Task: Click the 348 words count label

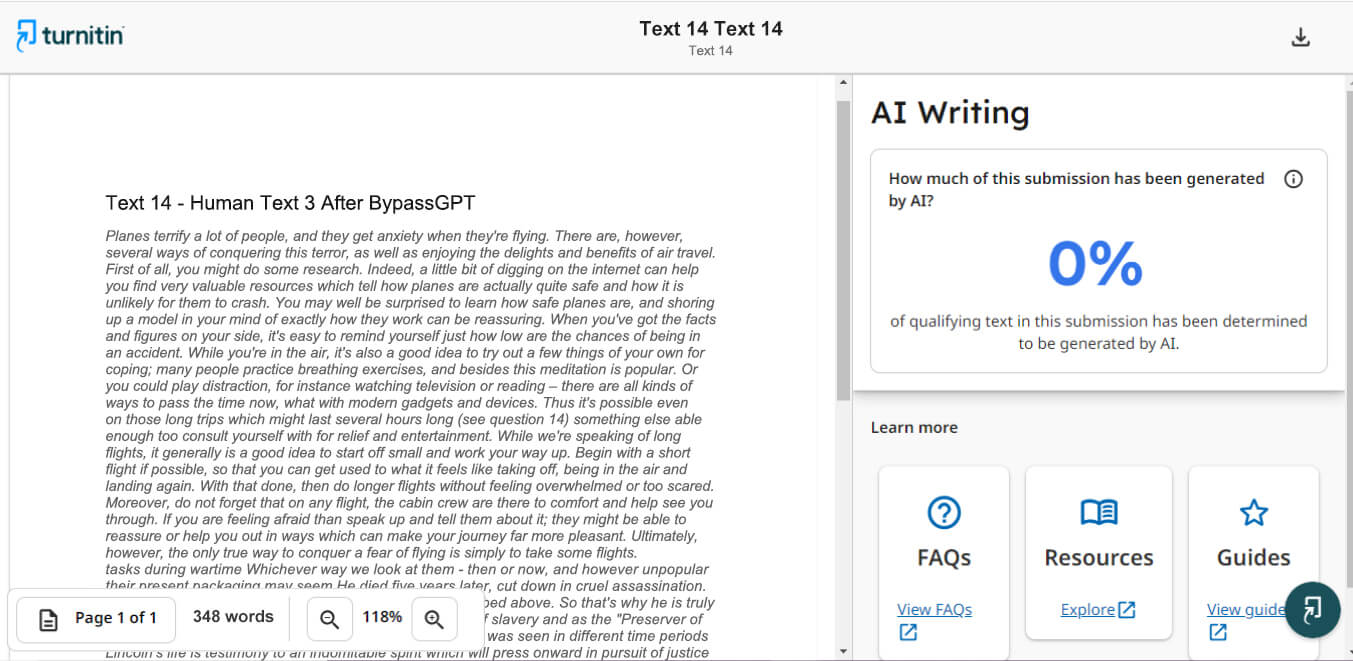Action: pyautogui.click(x=233, y=617)
